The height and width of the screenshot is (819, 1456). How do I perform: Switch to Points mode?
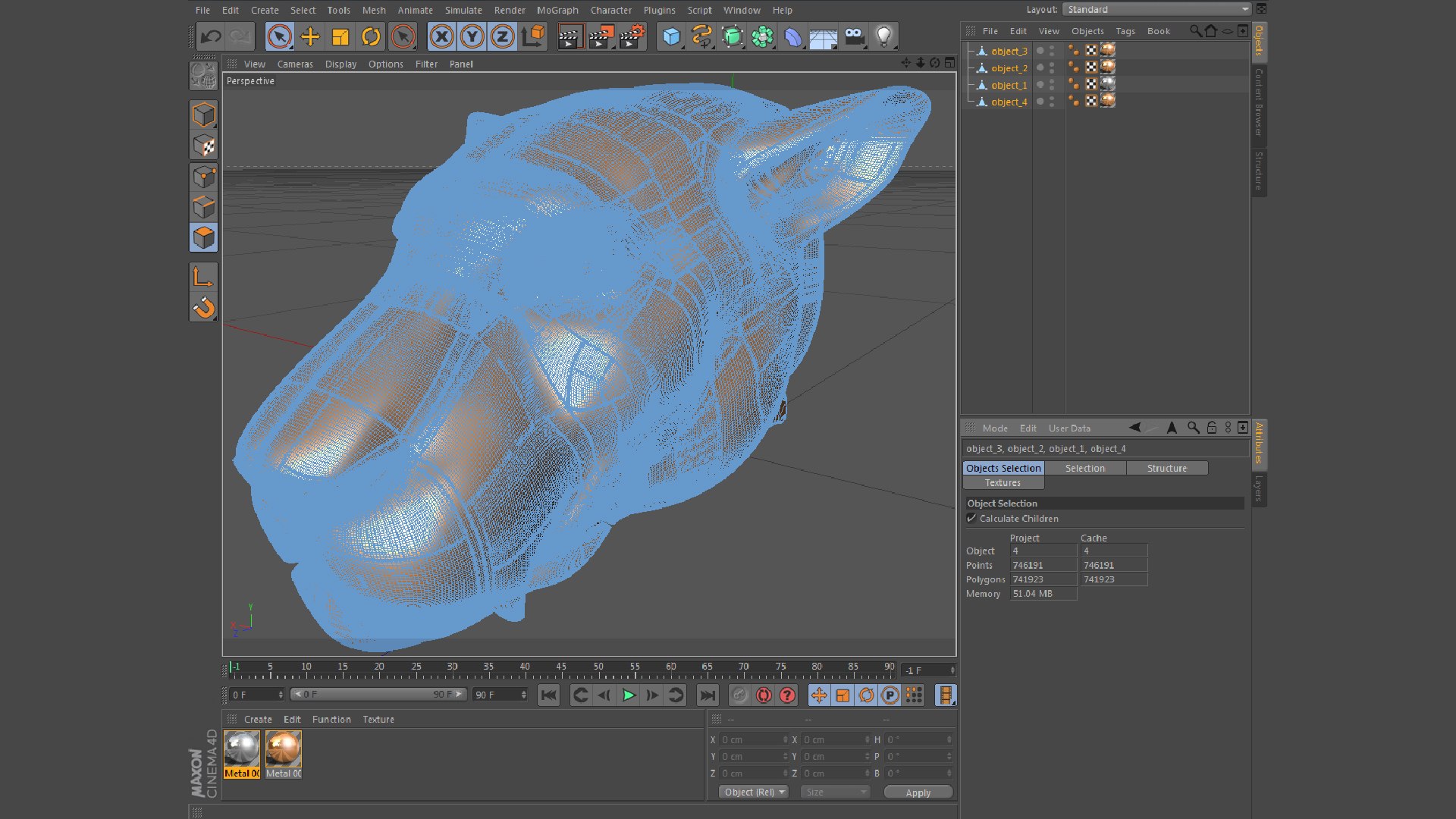(x=203, y=177)
